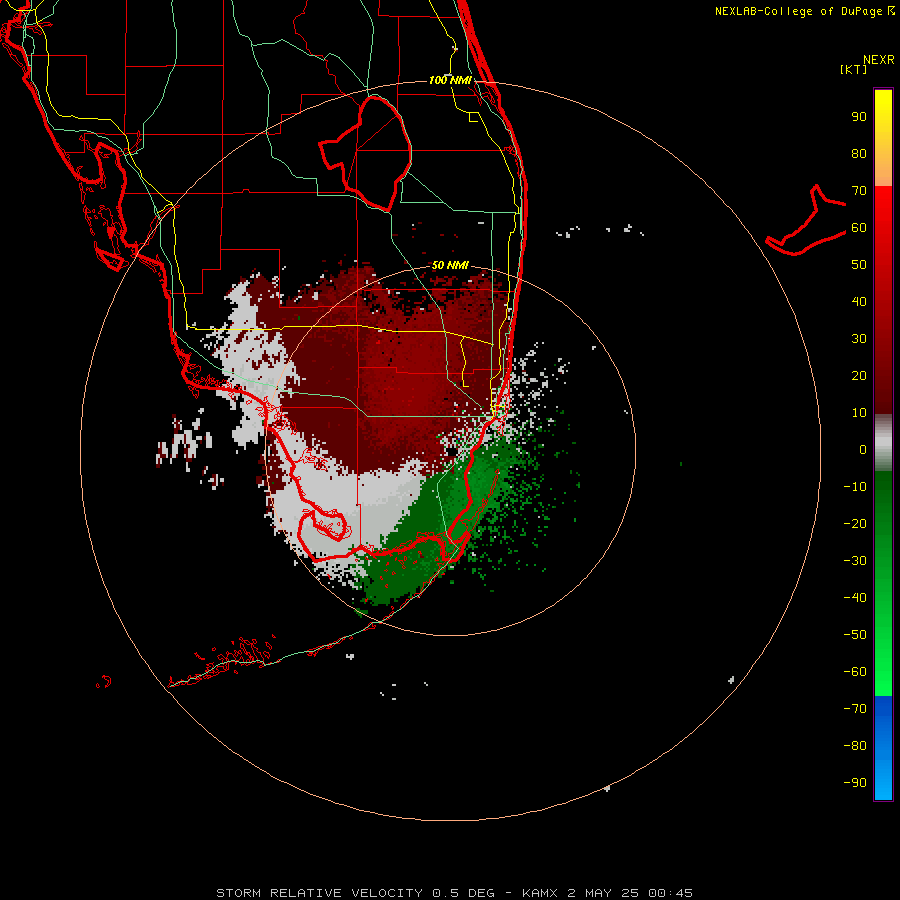This screenshot has width=900, height=900.
Task: Click the -80 value on the velocity scale
Action: click(x=855, y=746)
